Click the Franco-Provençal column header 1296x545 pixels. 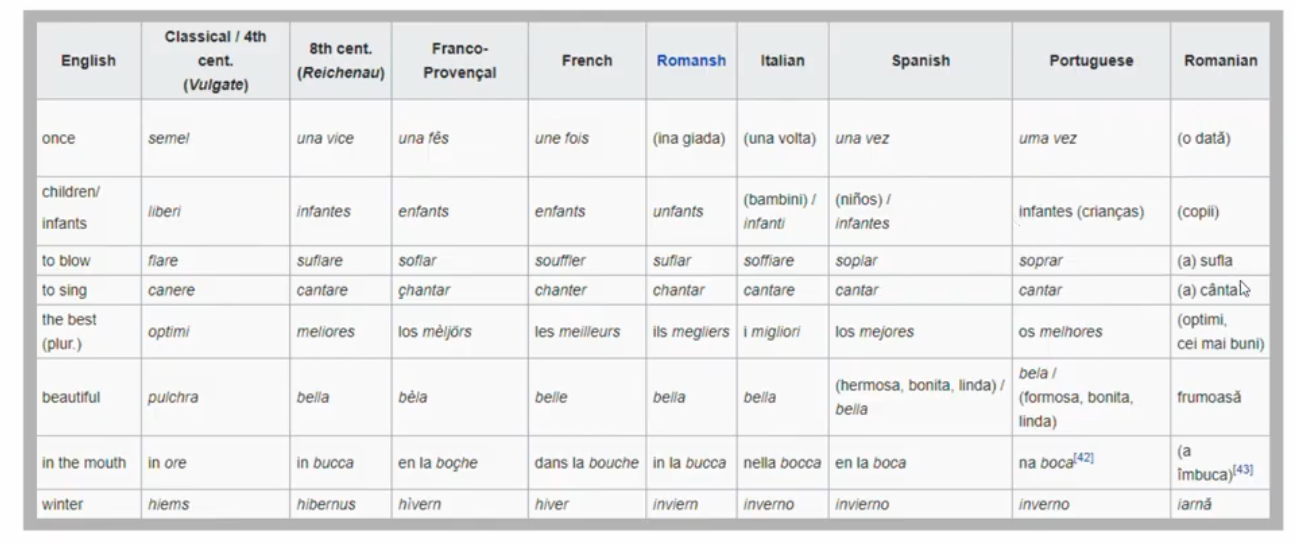point(459,61)
